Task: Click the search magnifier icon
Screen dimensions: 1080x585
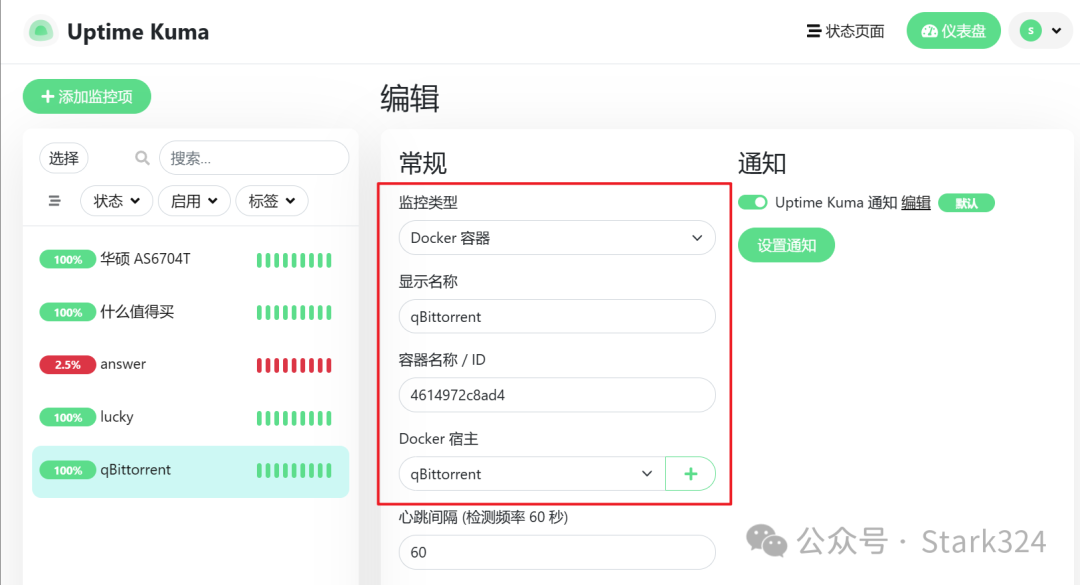Action: click(x=142, y=158)
